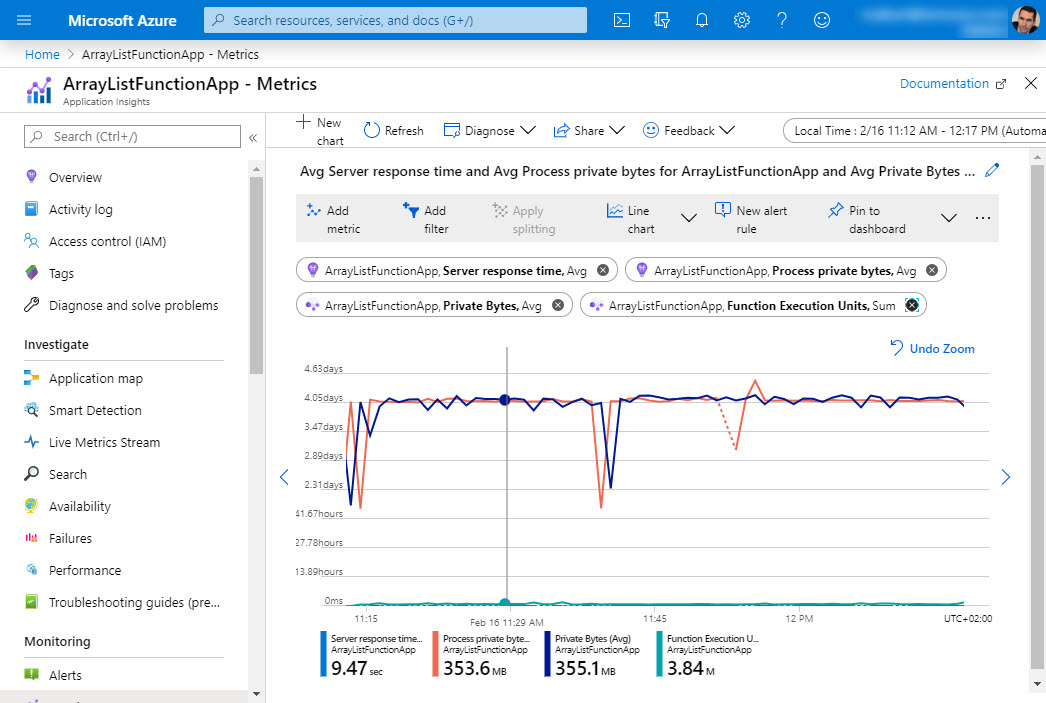
Task: Click the sidebar Search (Ctrl+/) field
Action: coord(132,137)
